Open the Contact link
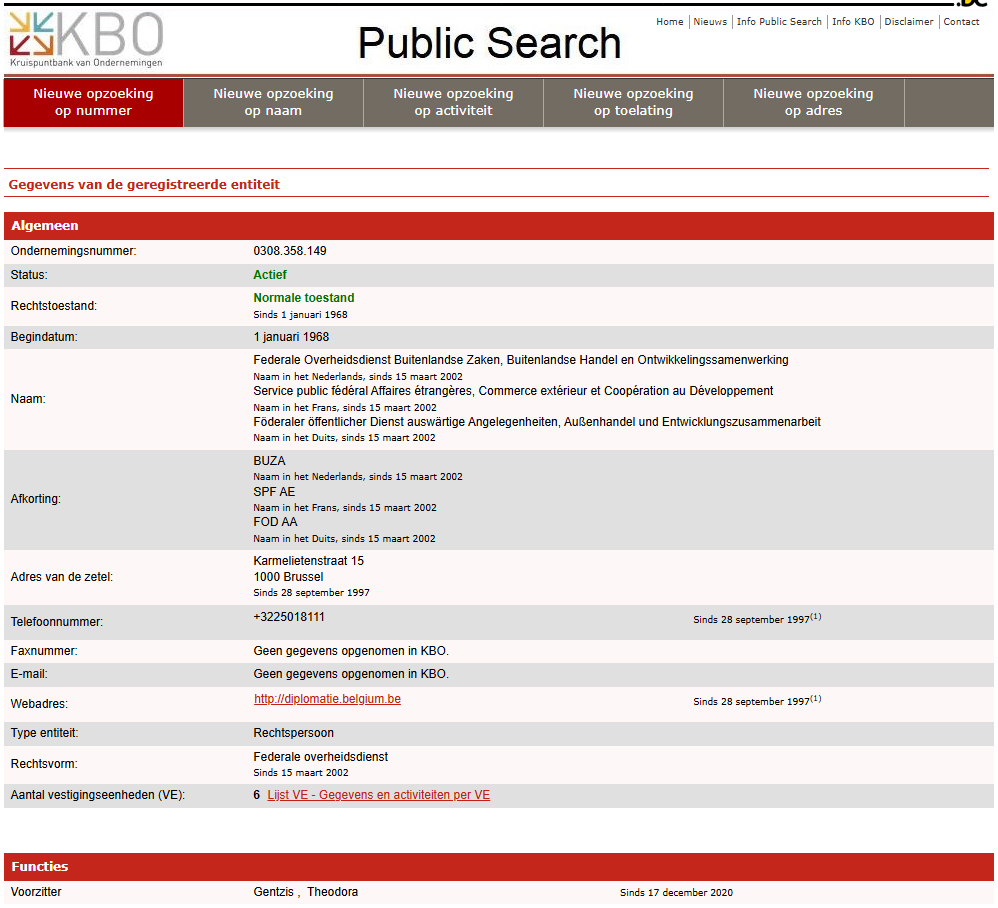 pos(961,22)
